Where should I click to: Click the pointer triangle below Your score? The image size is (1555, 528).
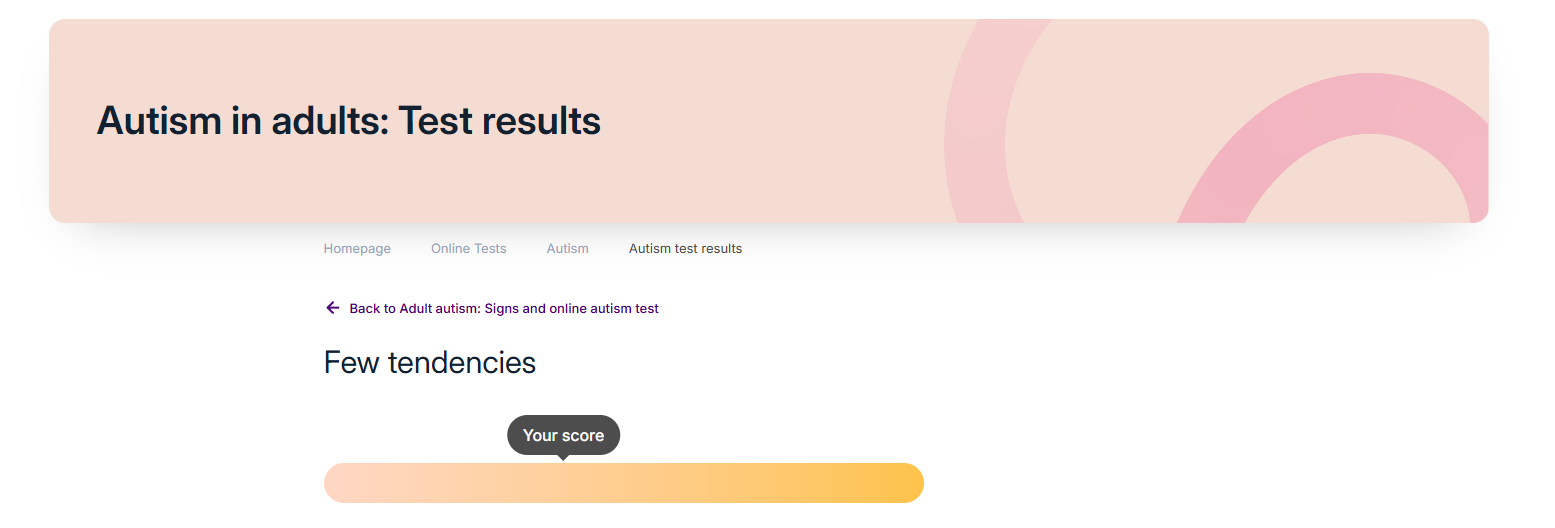point(564,458)
